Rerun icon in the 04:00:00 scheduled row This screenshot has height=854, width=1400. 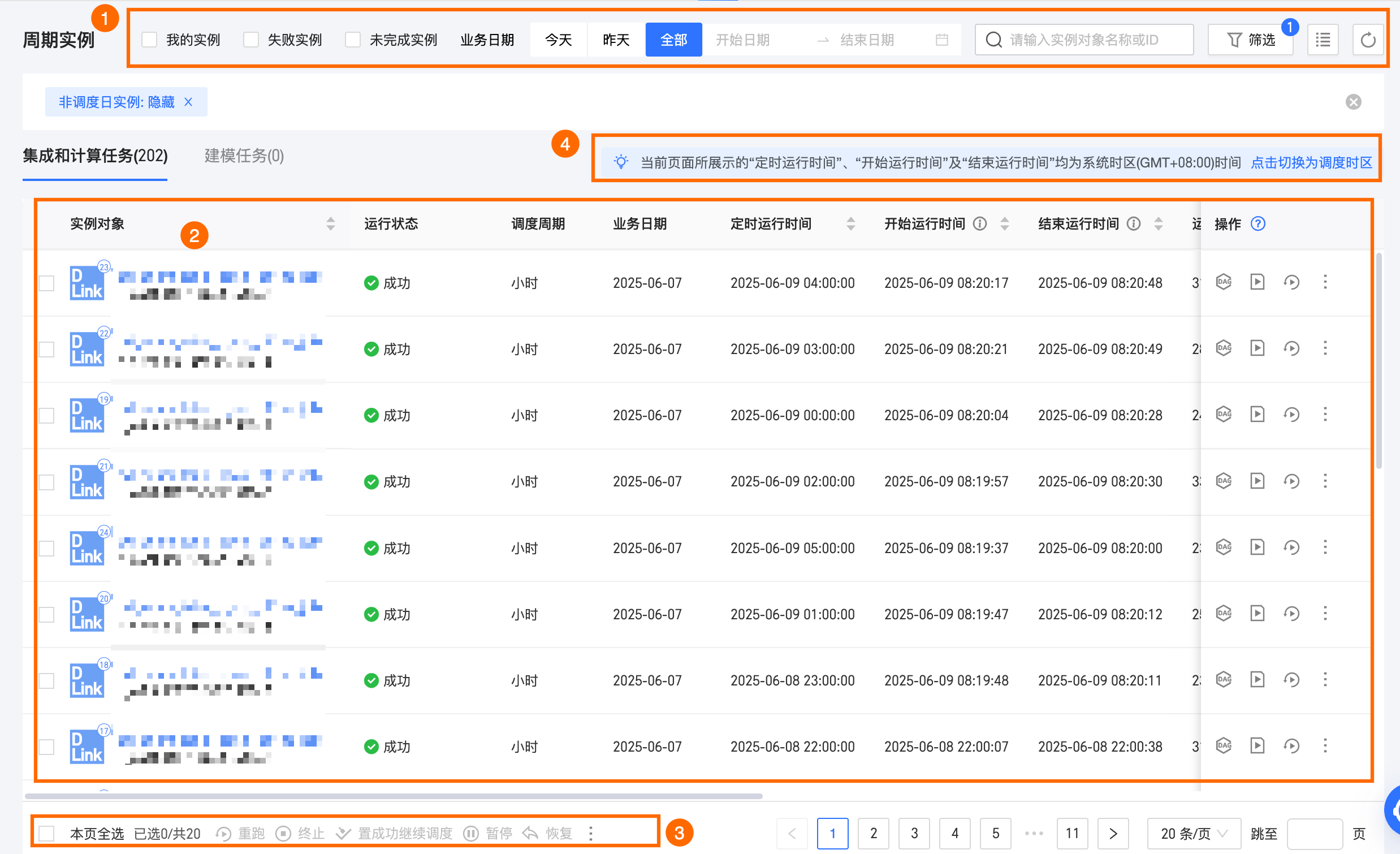pyautogui.click(x=1291, y=282)
